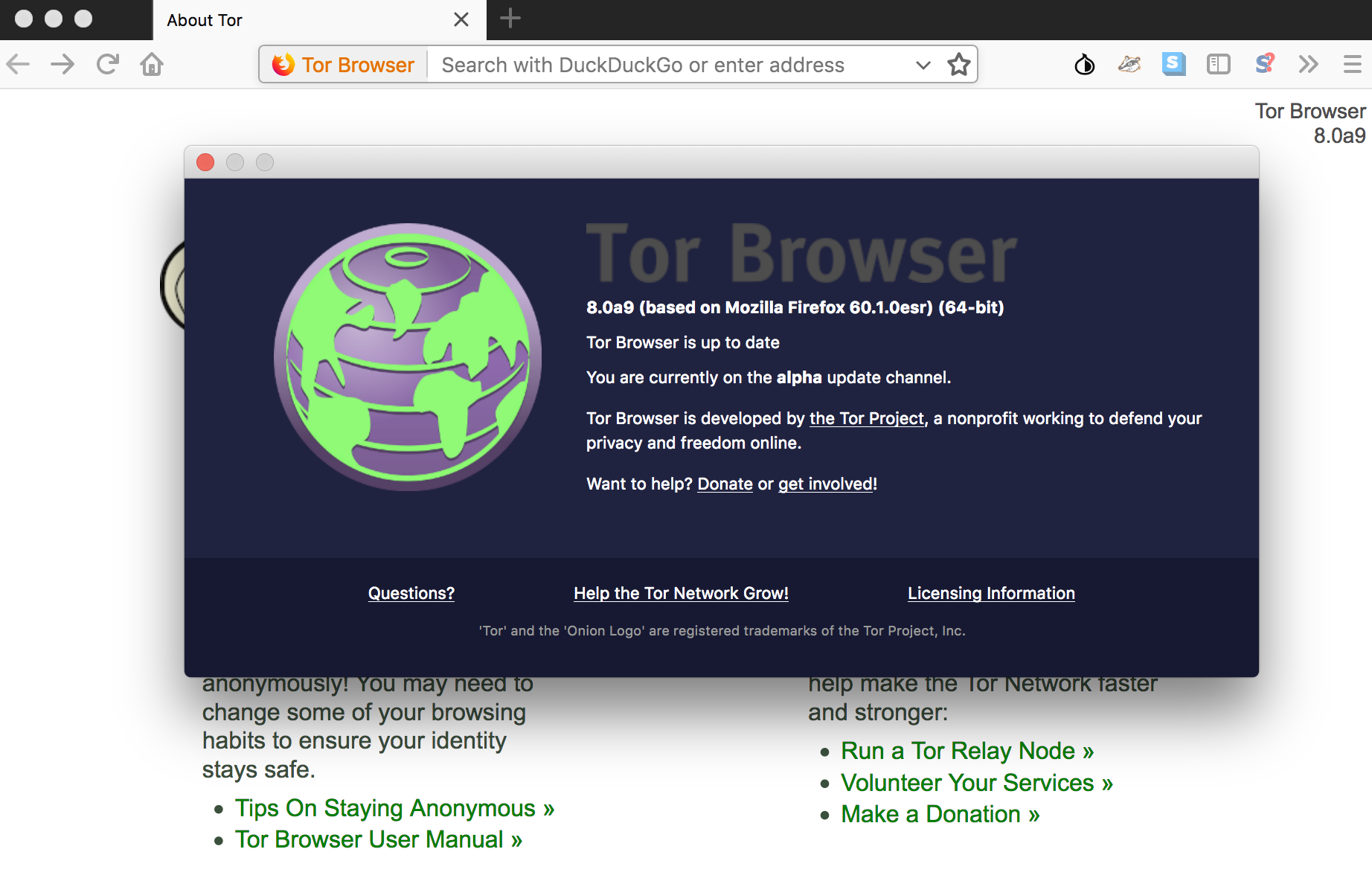Click the browser window red close light

(24, 19)
